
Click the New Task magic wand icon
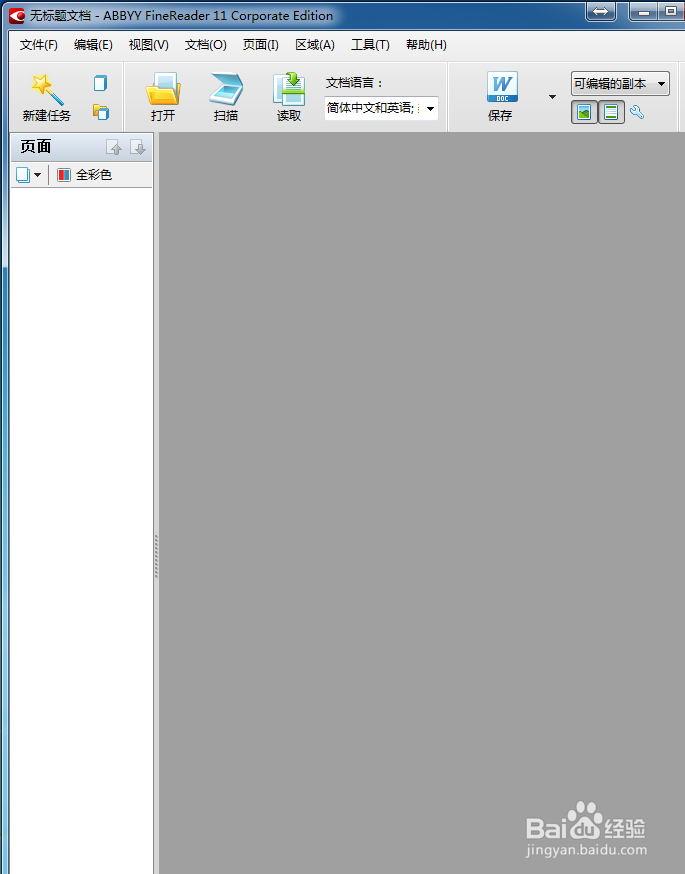[x=47, y=89]
